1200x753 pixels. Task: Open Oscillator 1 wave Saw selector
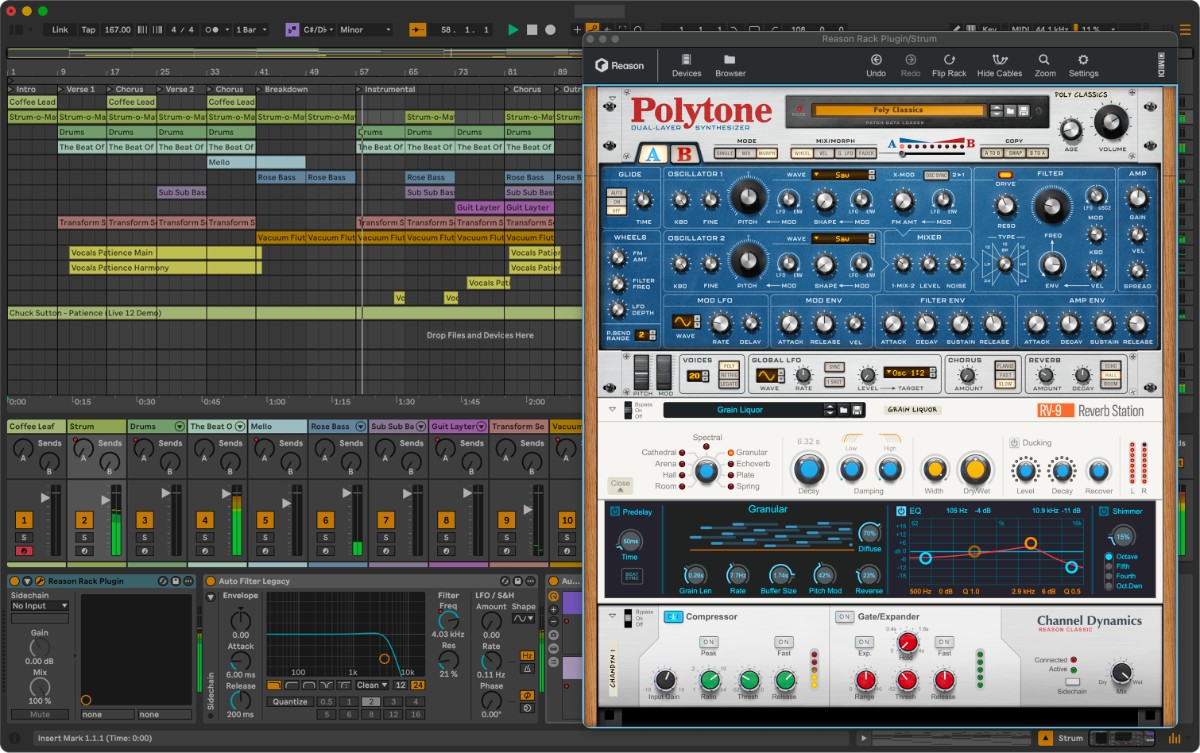[x=841, y=174]
